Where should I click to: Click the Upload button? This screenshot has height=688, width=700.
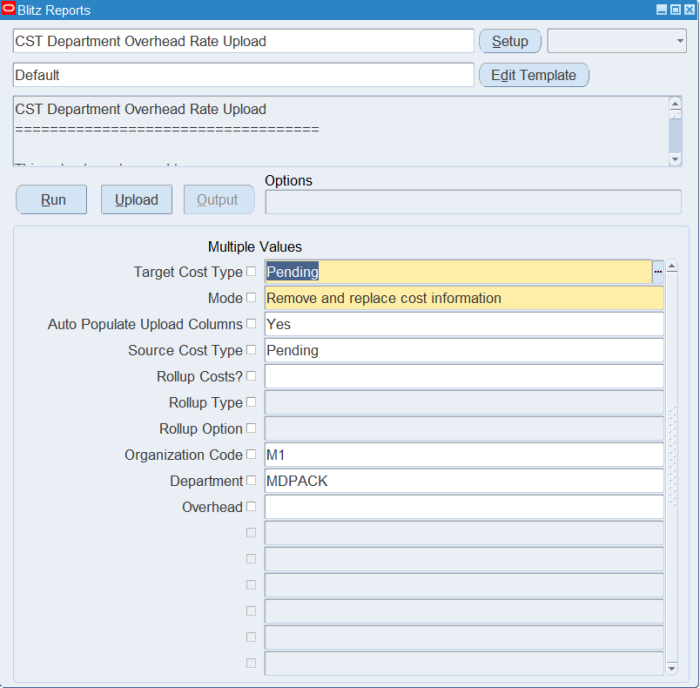[137, 200]
